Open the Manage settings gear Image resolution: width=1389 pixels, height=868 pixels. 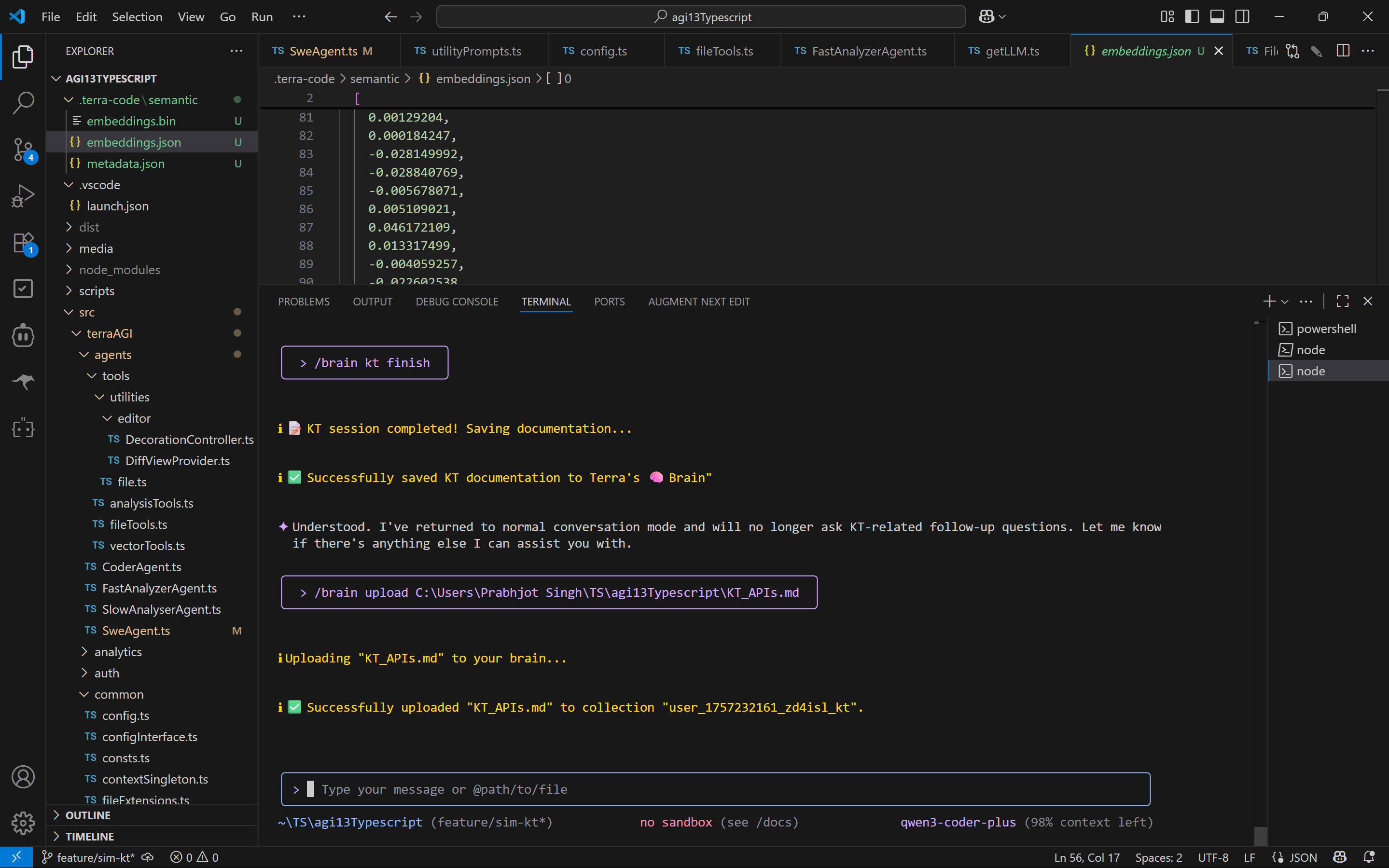pos(23,823)
